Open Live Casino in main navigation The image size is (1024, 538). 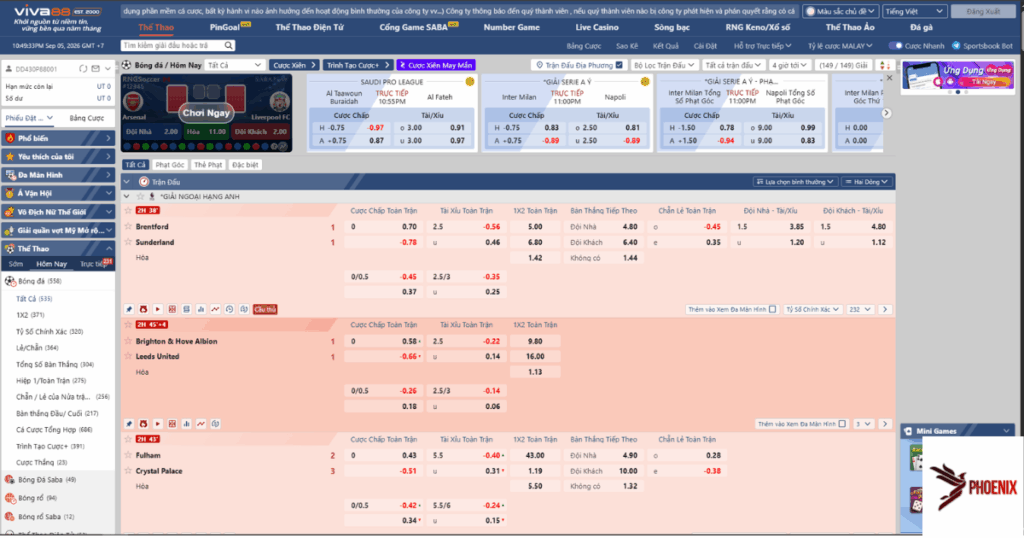click(x=597, y=27)
